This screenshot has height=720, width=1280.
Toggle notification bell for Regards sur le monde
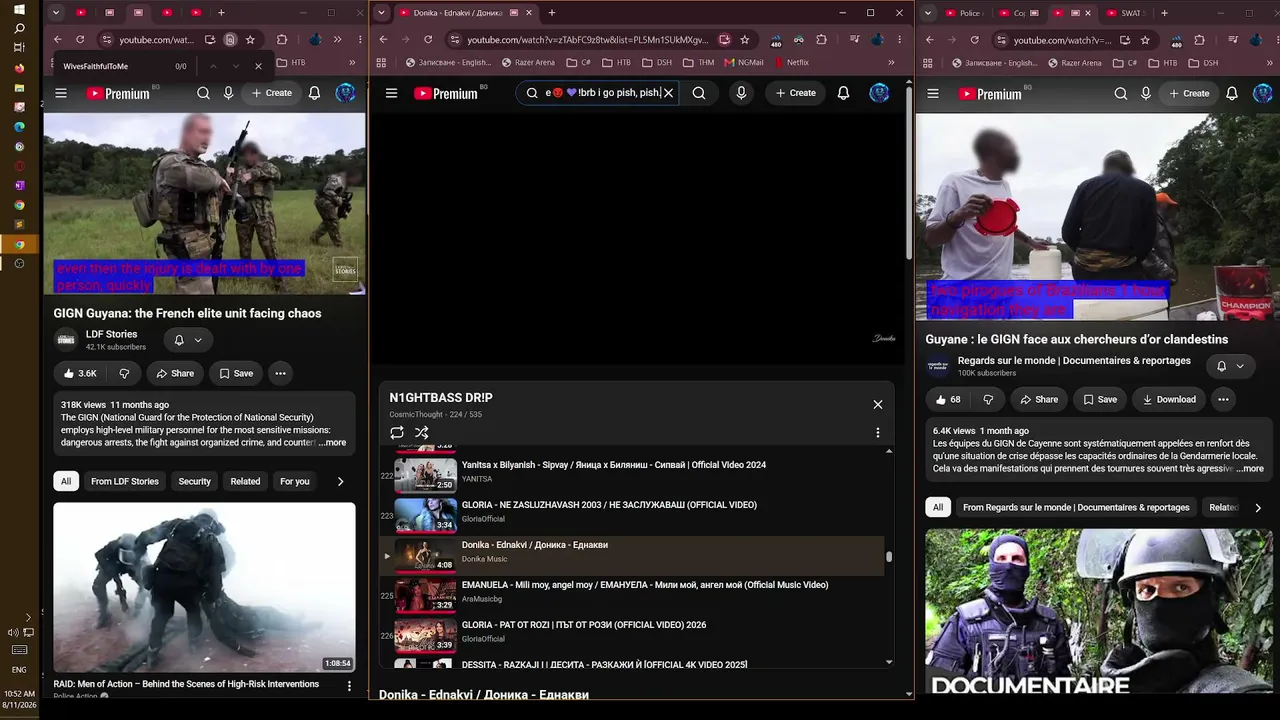(x=1229, y=366)
